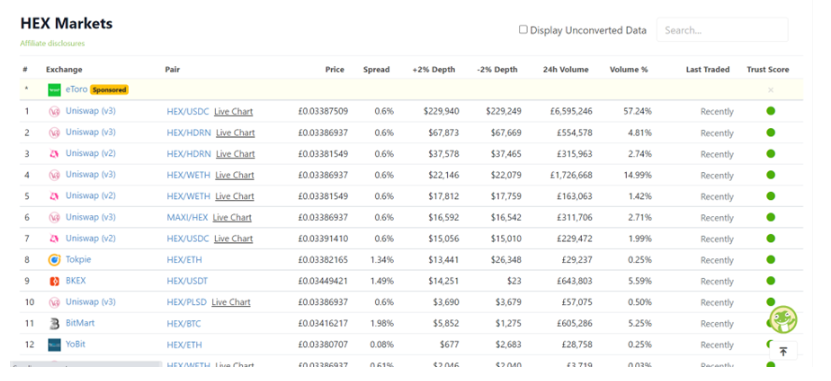Click spread value 1.98% in BitMart row

[x=383, y=324]
